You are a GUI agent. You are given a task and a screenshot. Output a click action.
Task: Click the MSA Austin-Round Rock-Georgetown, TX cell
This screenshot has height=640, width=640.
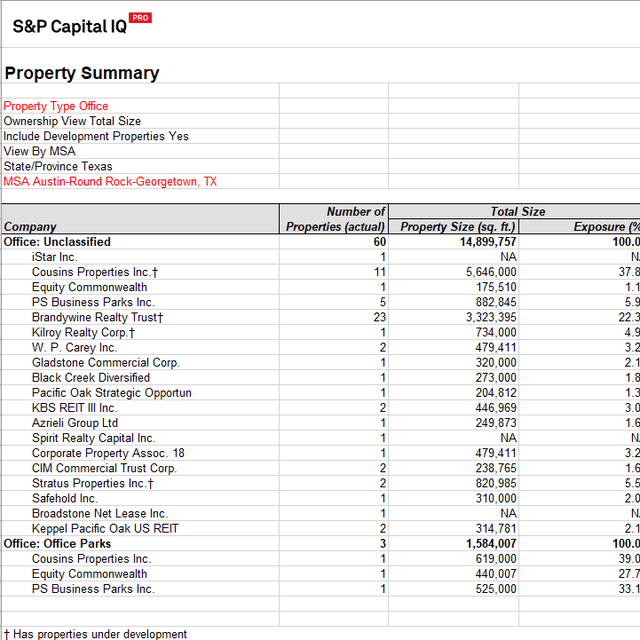point(141,181)
